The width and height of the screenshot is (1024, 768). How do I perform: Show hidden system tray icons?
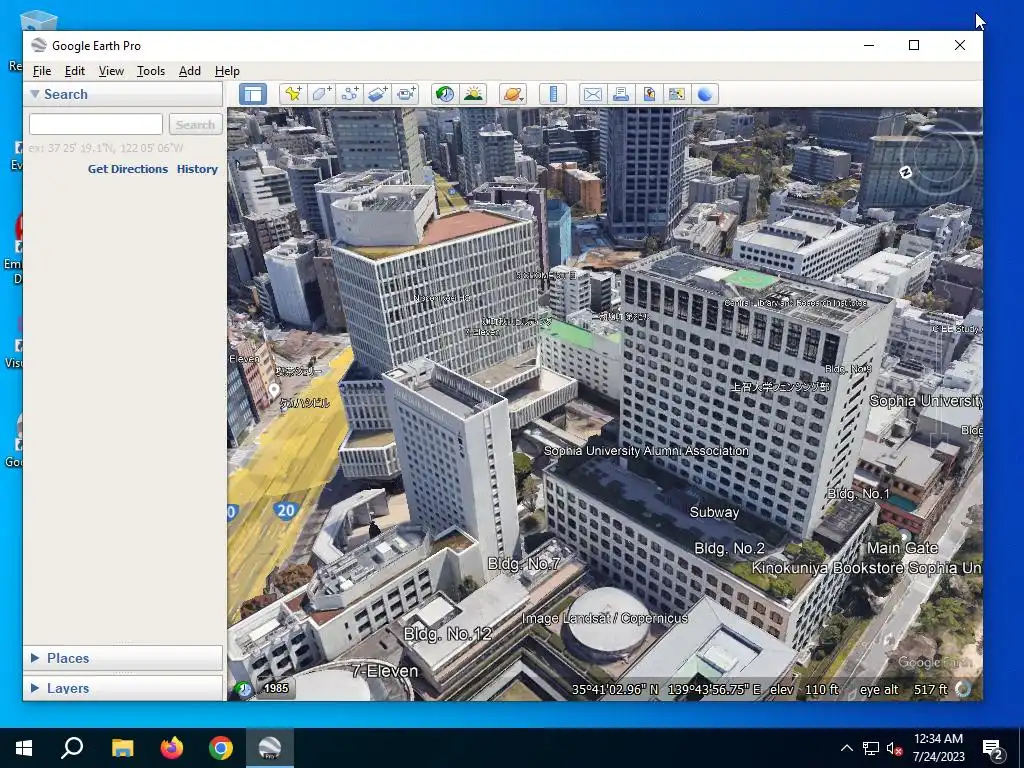click(x=846, y=748)
